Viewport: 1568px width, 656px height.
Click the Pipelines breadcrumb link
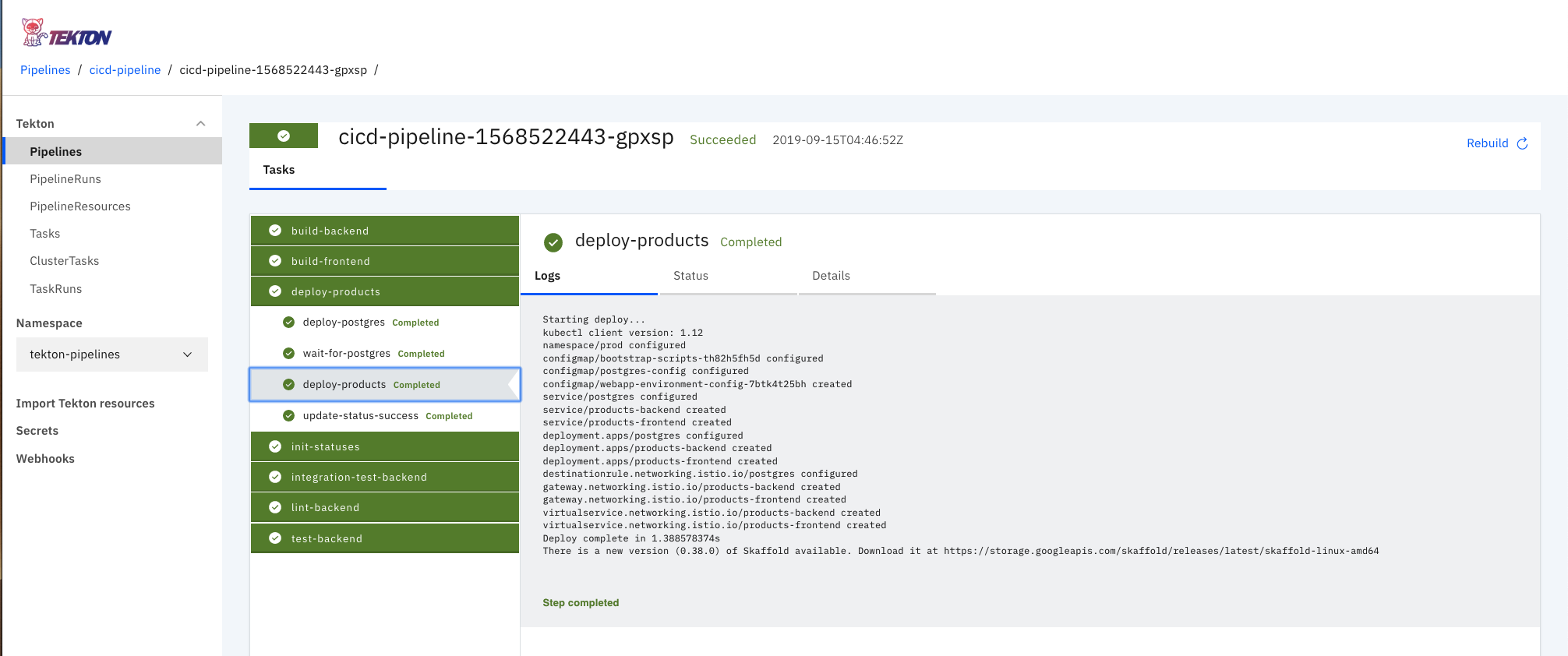click(x=45, y=70)
